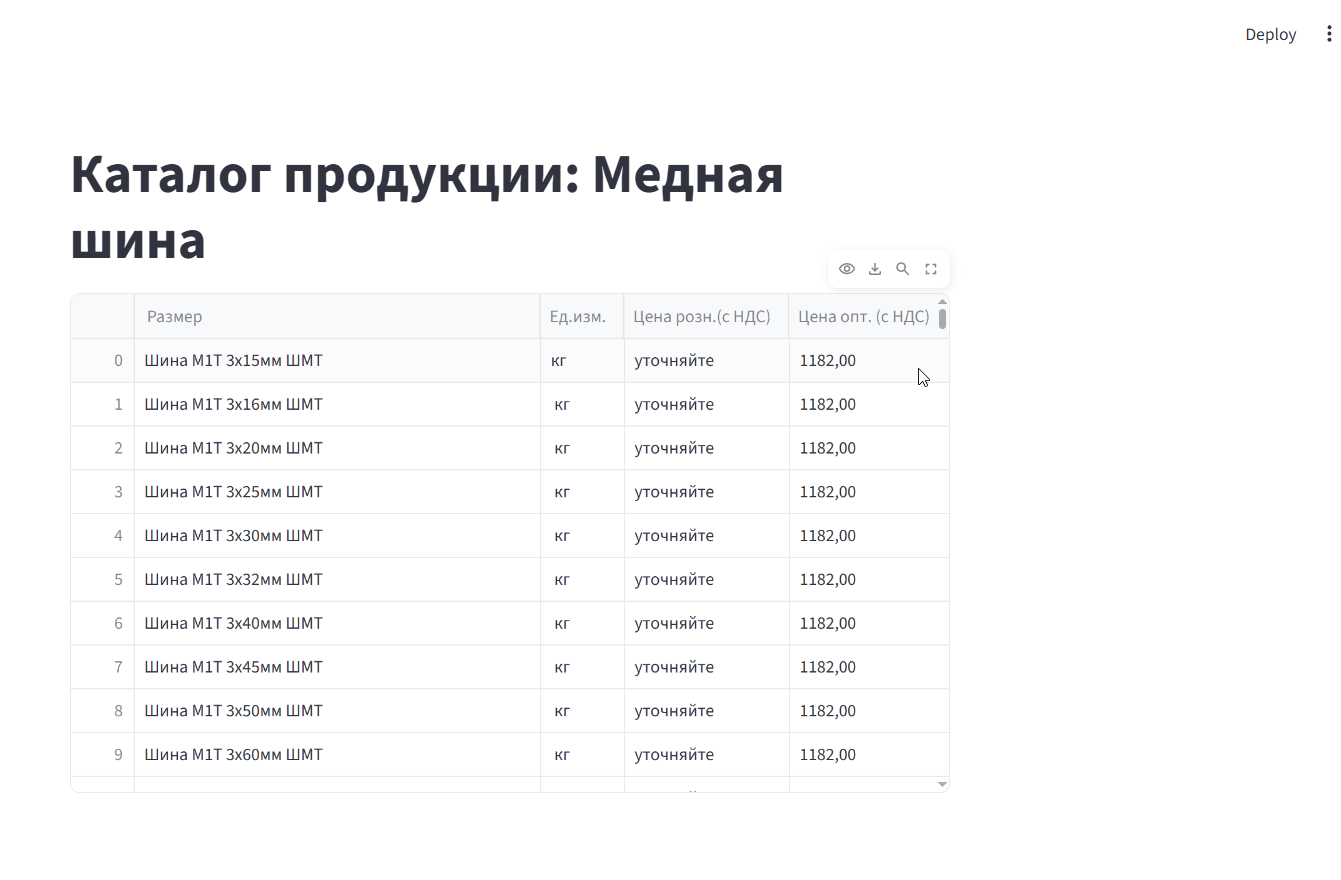Click heading Каталог продукции: Медная шина
The width and height of the screenshot is (1341, 880).
click(427, 207)
